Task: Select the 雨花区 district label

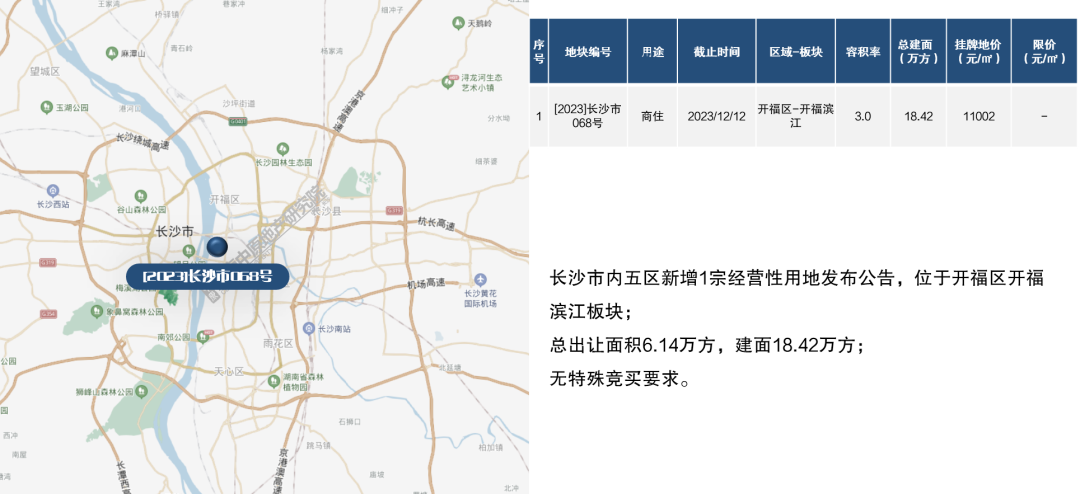Action: [x=278, y=342]
